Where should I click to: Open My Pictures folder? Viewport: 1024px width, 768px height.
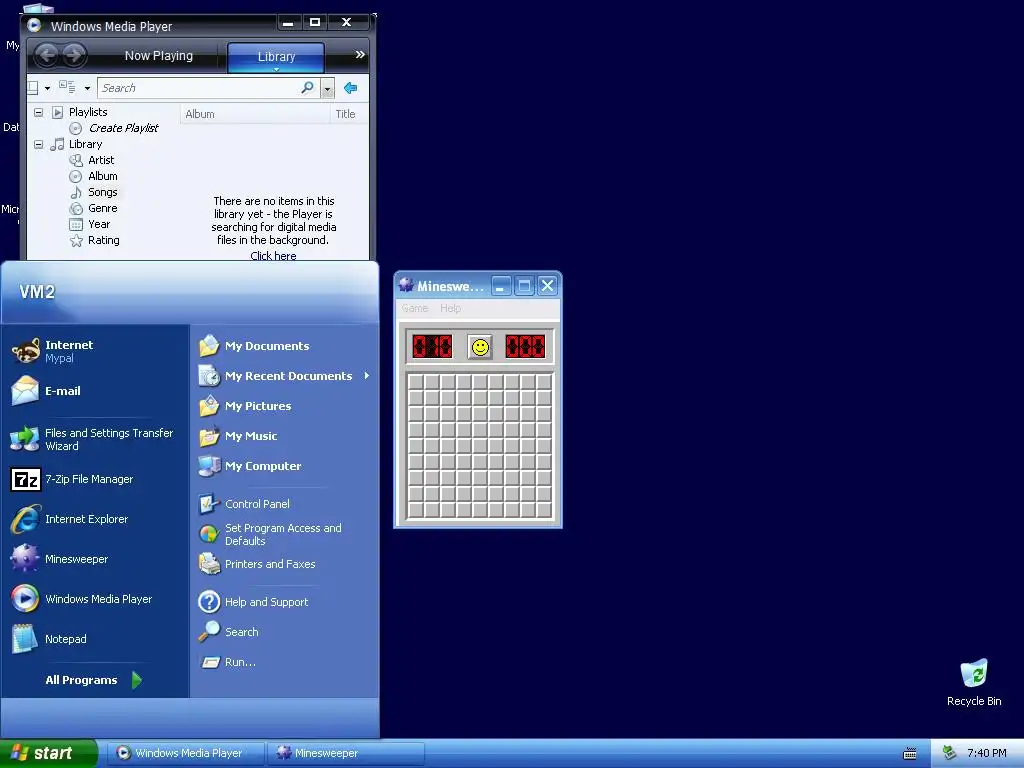click(x=284, y=406)
